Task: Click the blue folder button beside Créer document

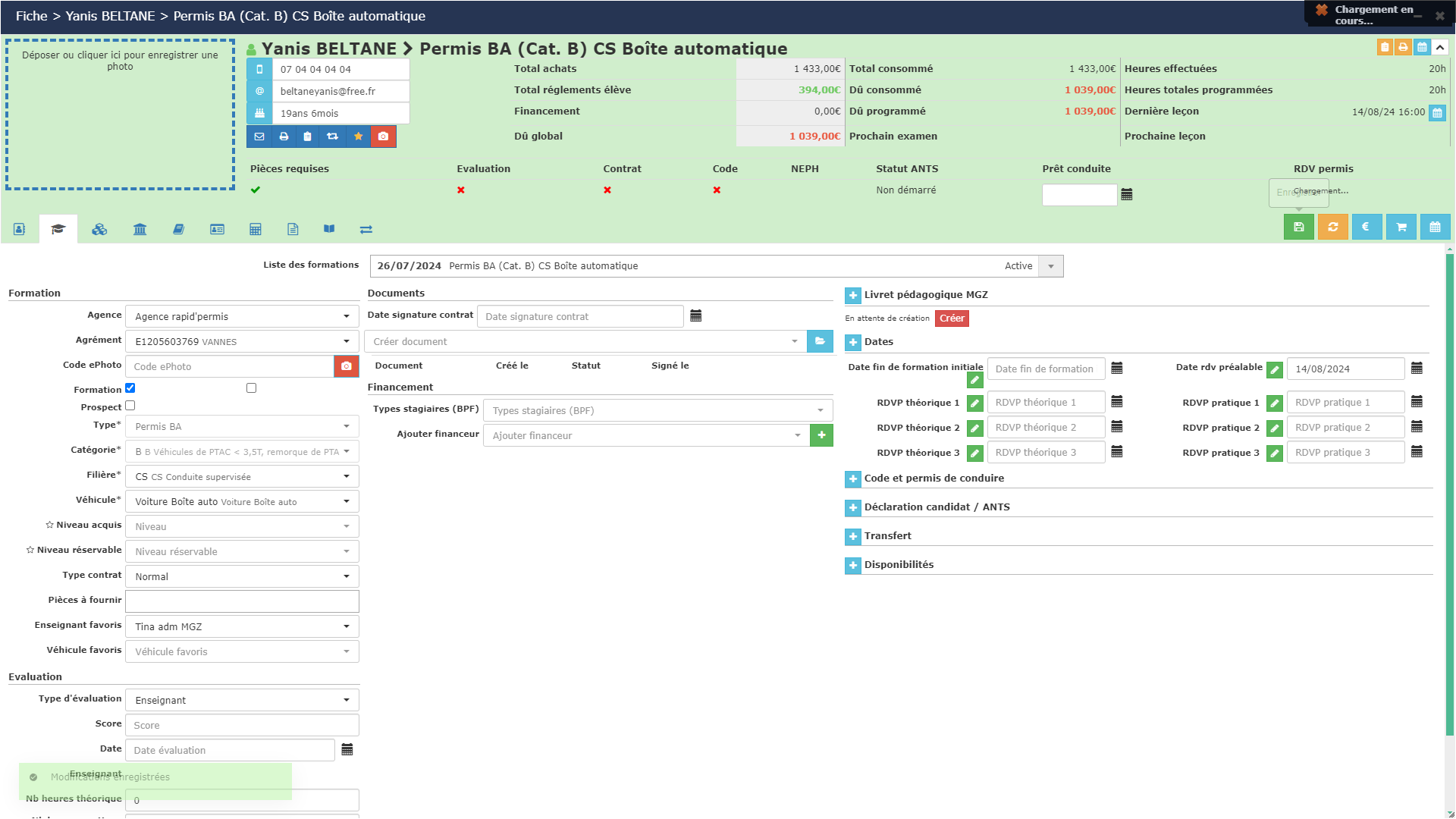Action: point(820,341)
